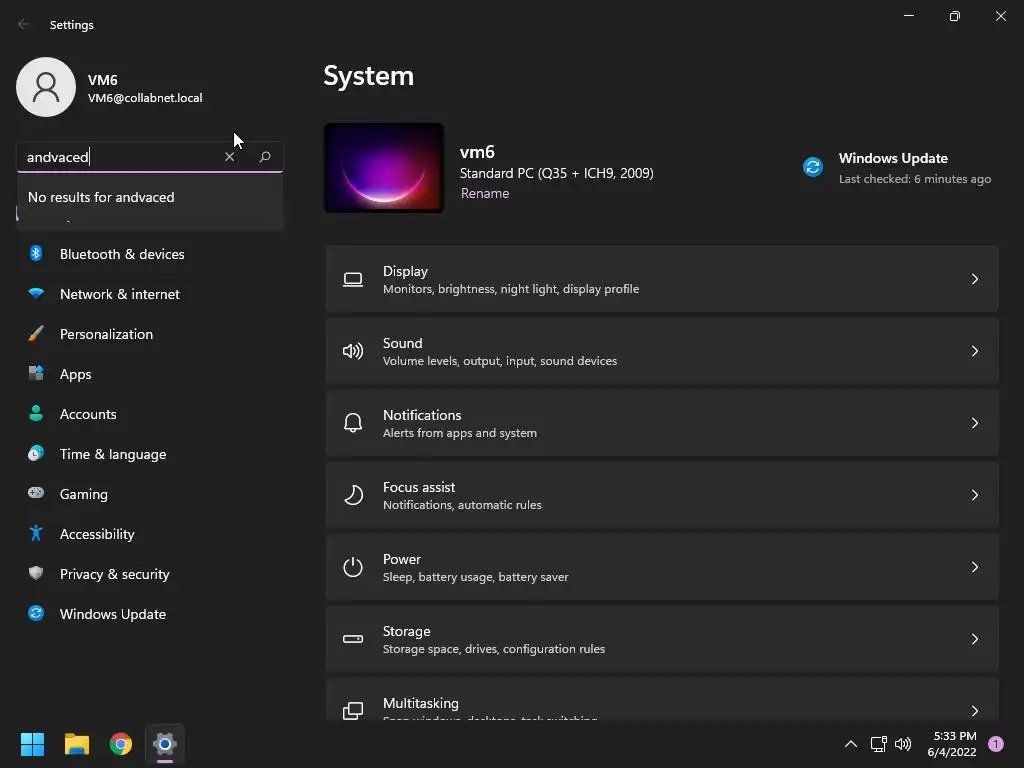Open Notifications settings chevron

coord(974,423)
